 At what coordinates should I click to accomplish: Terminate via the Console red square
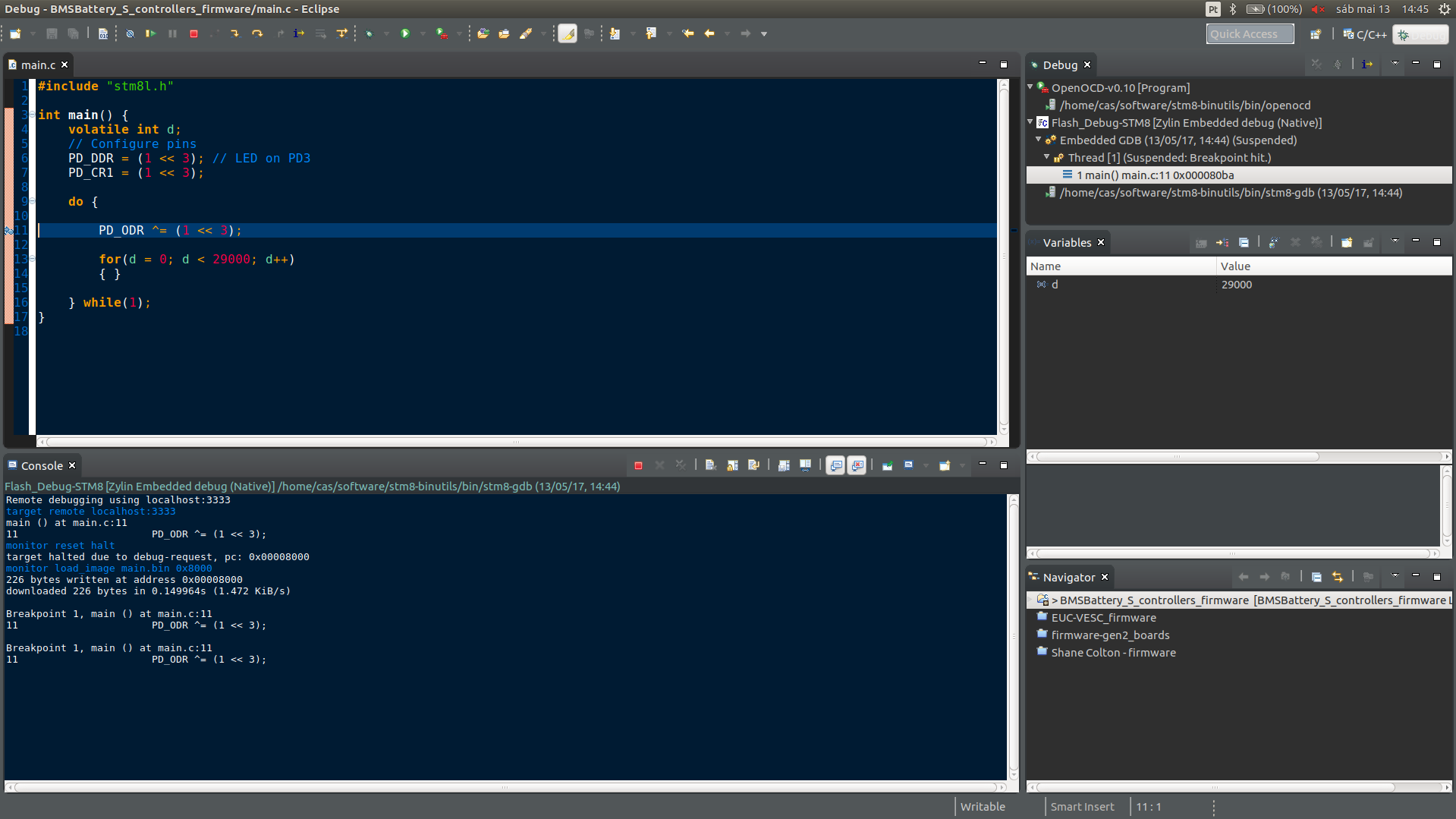point(638,465)
